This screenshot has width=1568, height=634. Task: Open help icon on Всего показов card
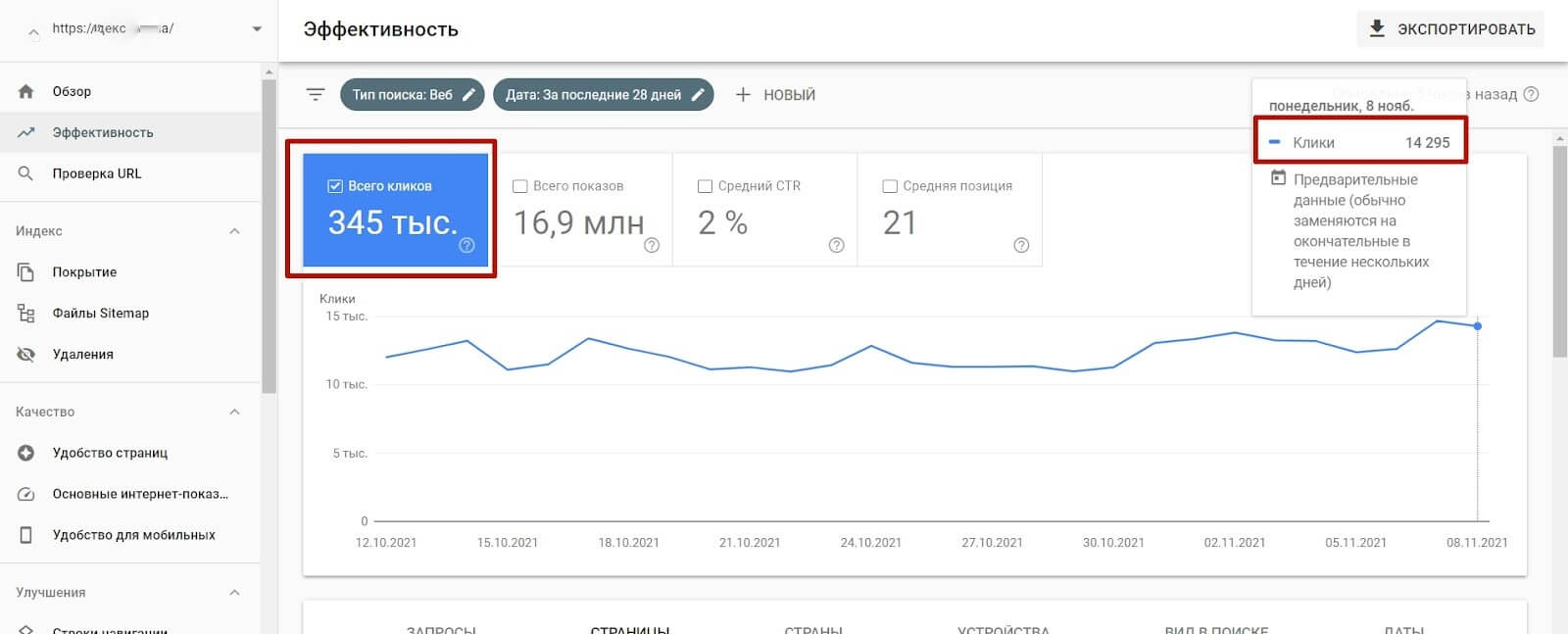click(652, 246)
